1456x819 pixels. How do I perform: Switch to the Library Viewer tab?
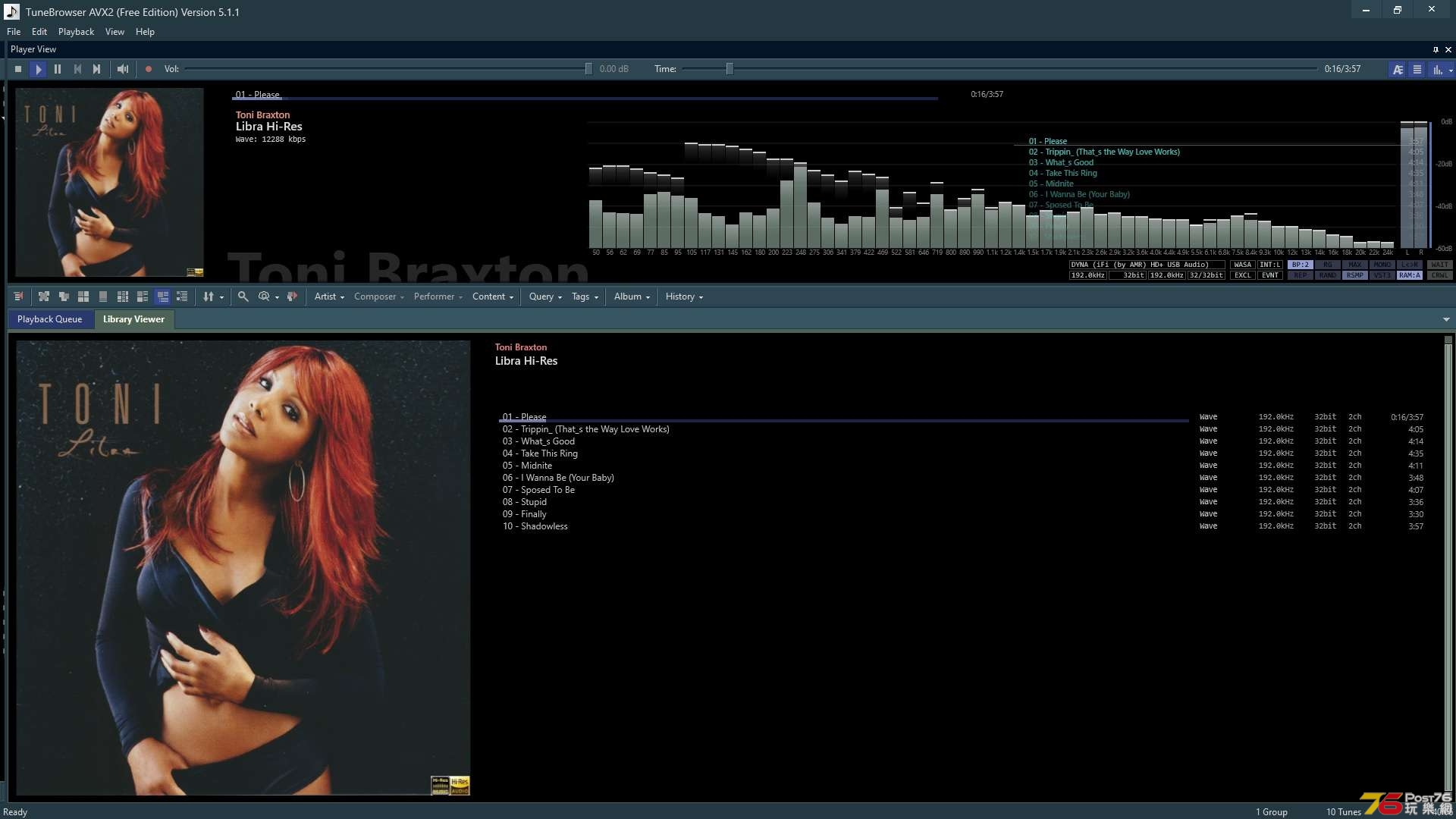[133, 319]
